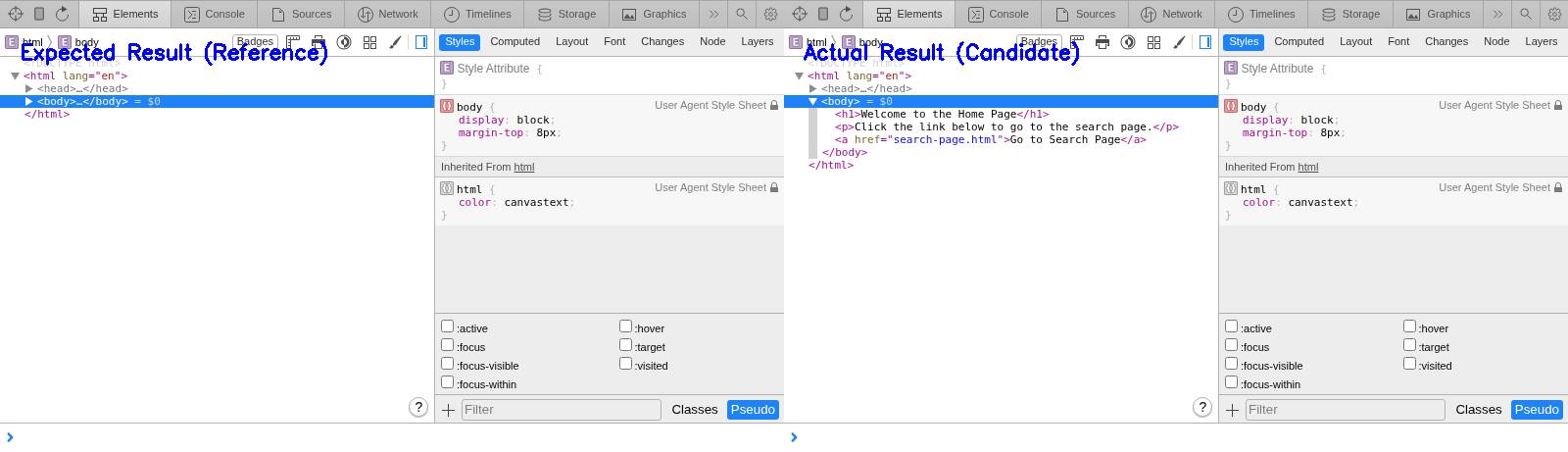Collapse expanded body node in right DOM tree

(813, 101)
